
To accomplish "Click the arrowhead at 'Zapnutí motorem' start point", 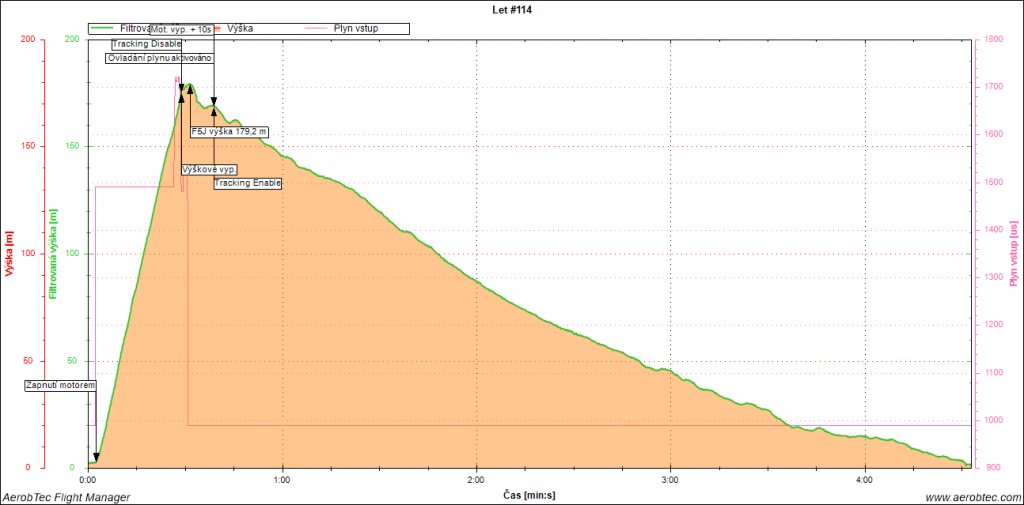I will point(95,458).
